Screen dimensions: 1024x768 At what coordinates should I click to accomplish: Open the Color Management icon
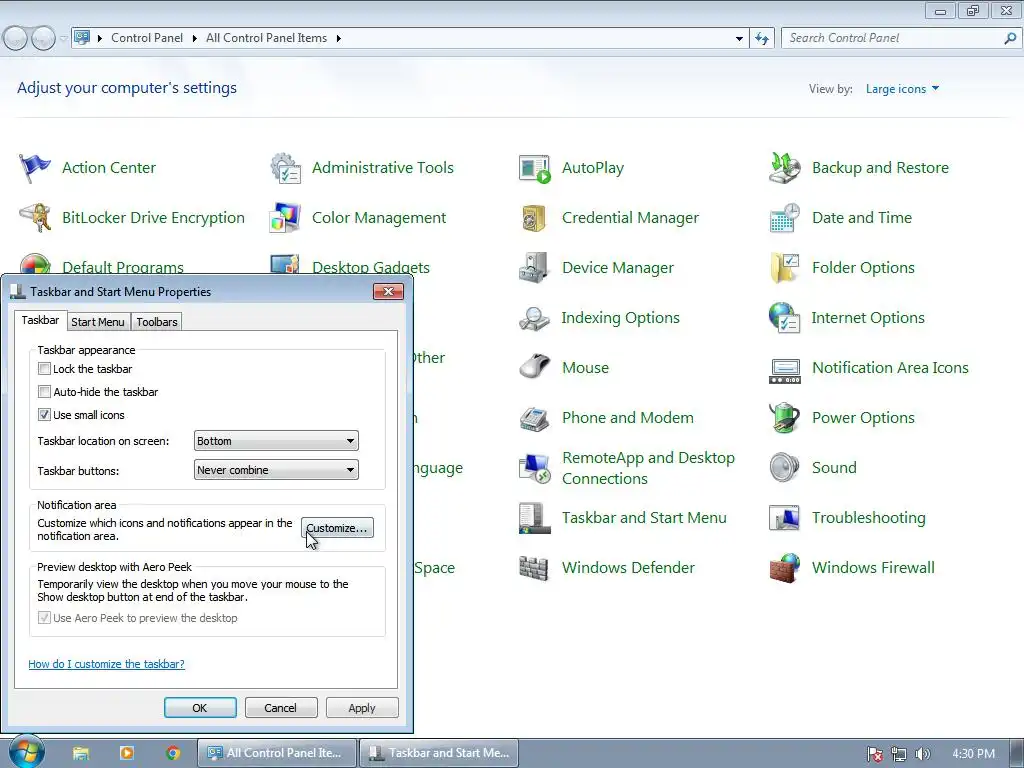(285, 217)
